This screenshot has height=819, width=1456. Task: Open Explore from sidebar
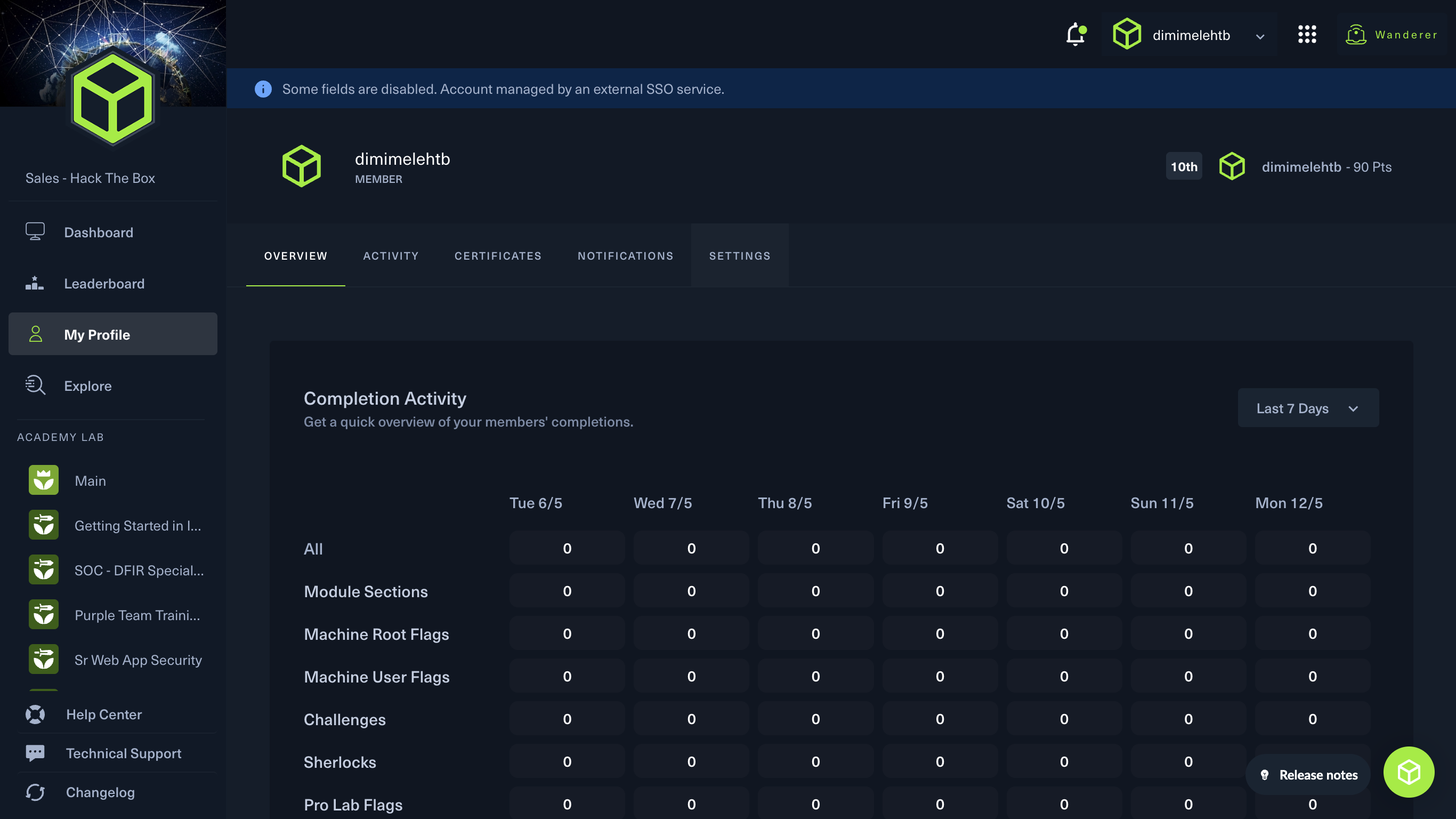112,385
